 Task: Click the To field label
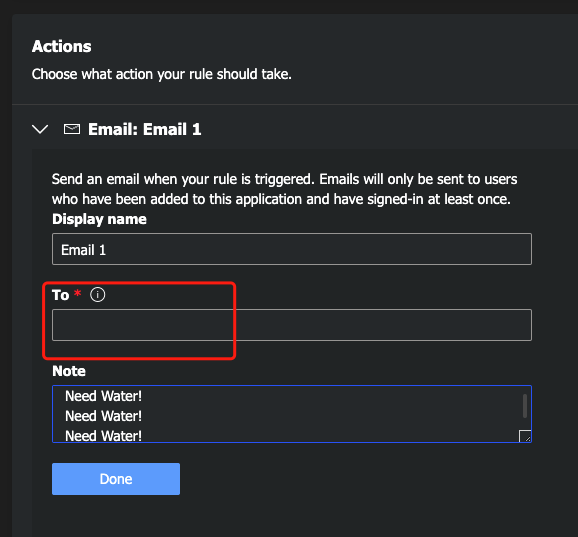(60, 295)
